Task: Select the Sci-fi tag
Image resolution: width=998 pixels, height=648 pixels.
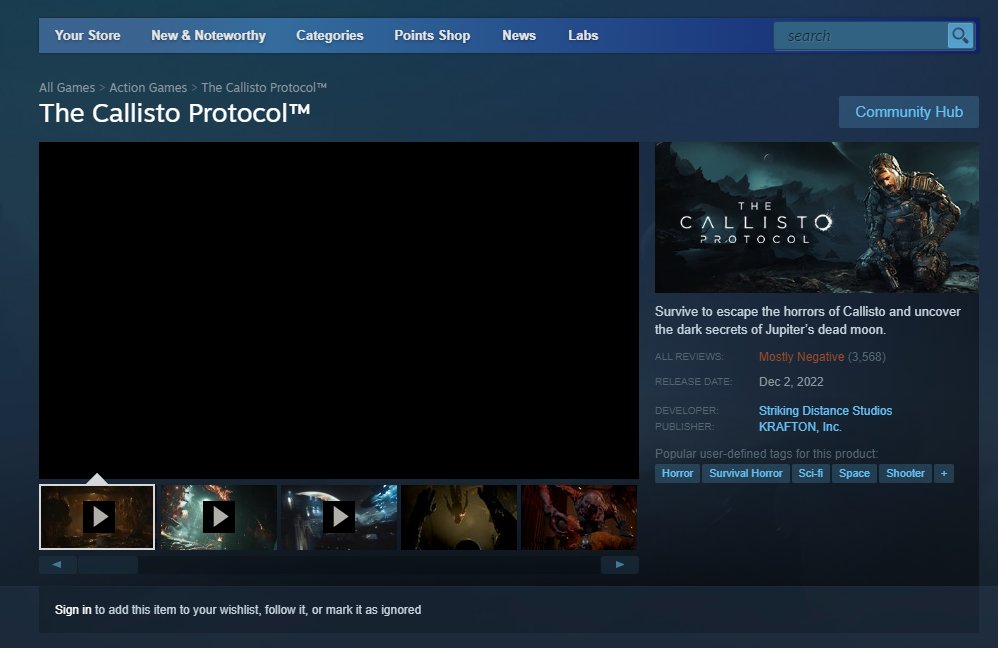Action: [810, 474]
